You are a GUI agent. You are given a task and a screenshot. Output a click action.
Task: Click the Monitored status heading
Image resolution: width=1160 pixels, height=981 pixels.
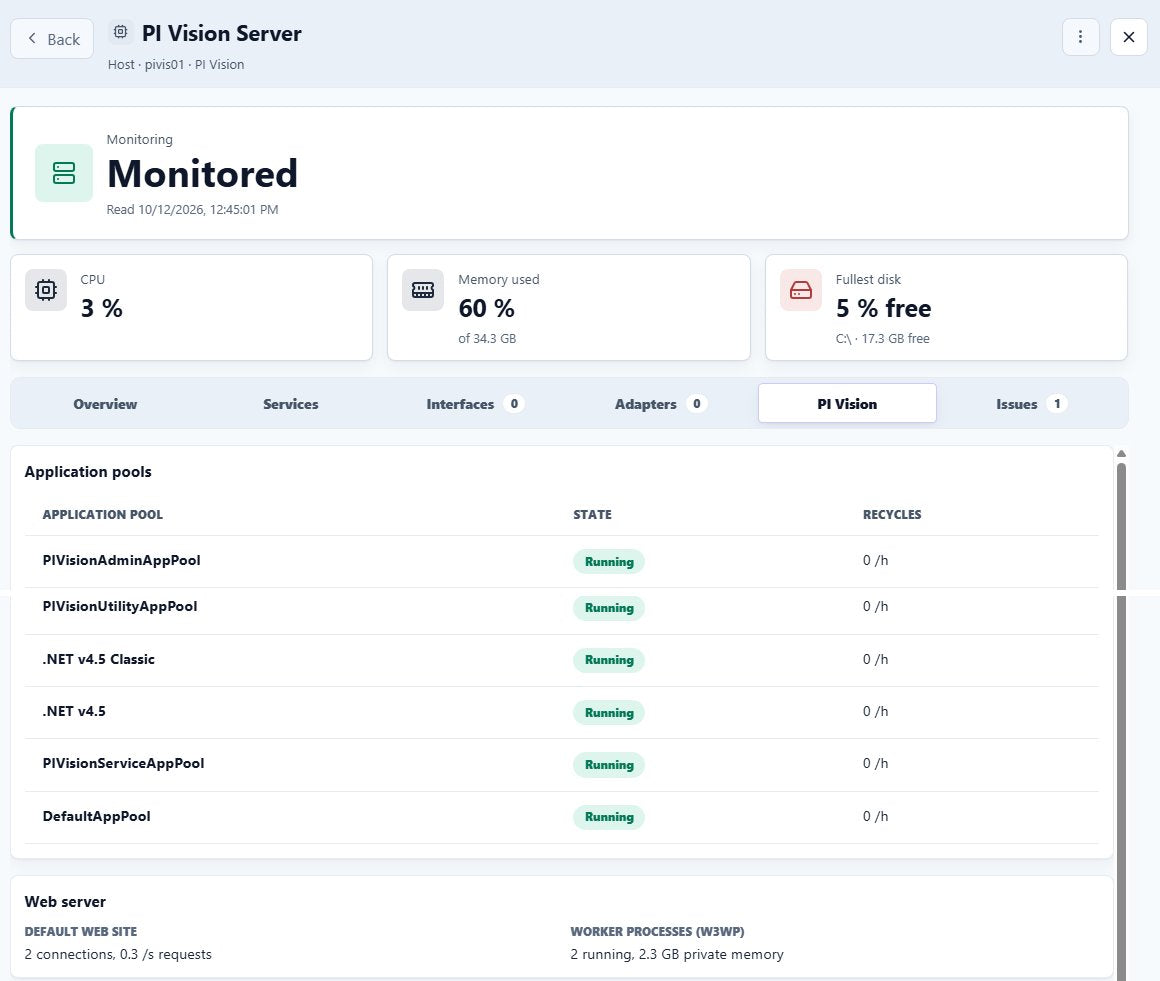(202, 174)
